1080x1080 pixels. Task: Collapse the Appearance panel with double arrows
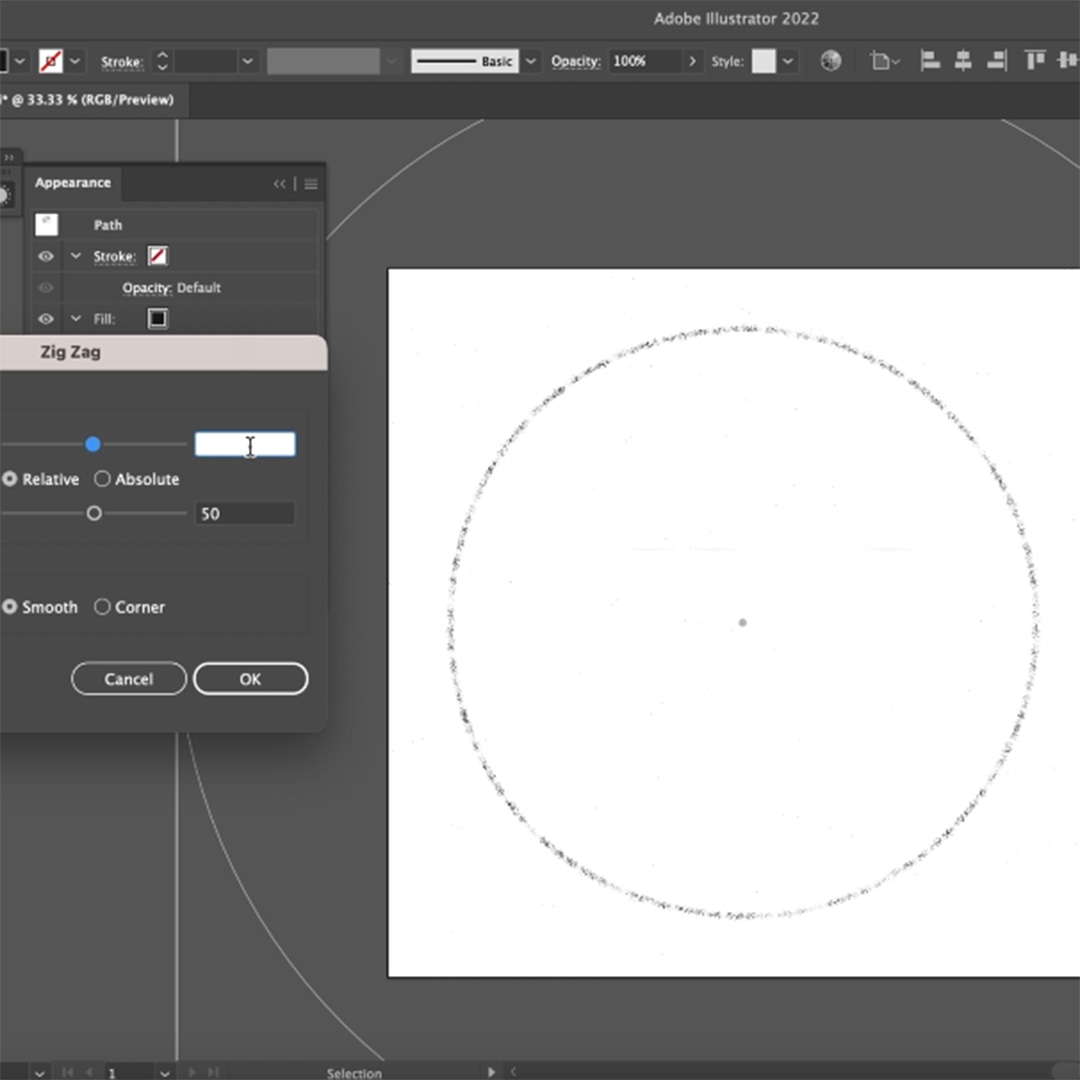(280, 184)
